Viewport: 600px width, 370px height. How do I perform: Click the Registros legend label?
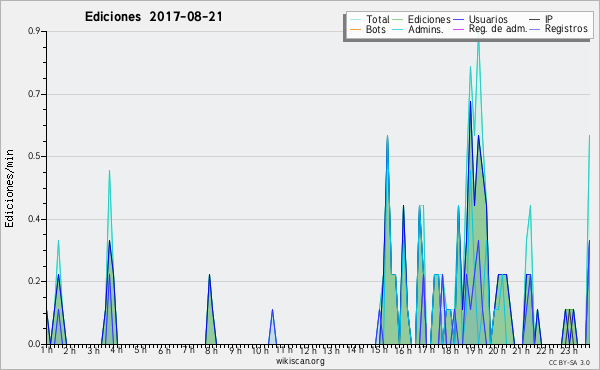pyautogui.click(x=566, y=29)
